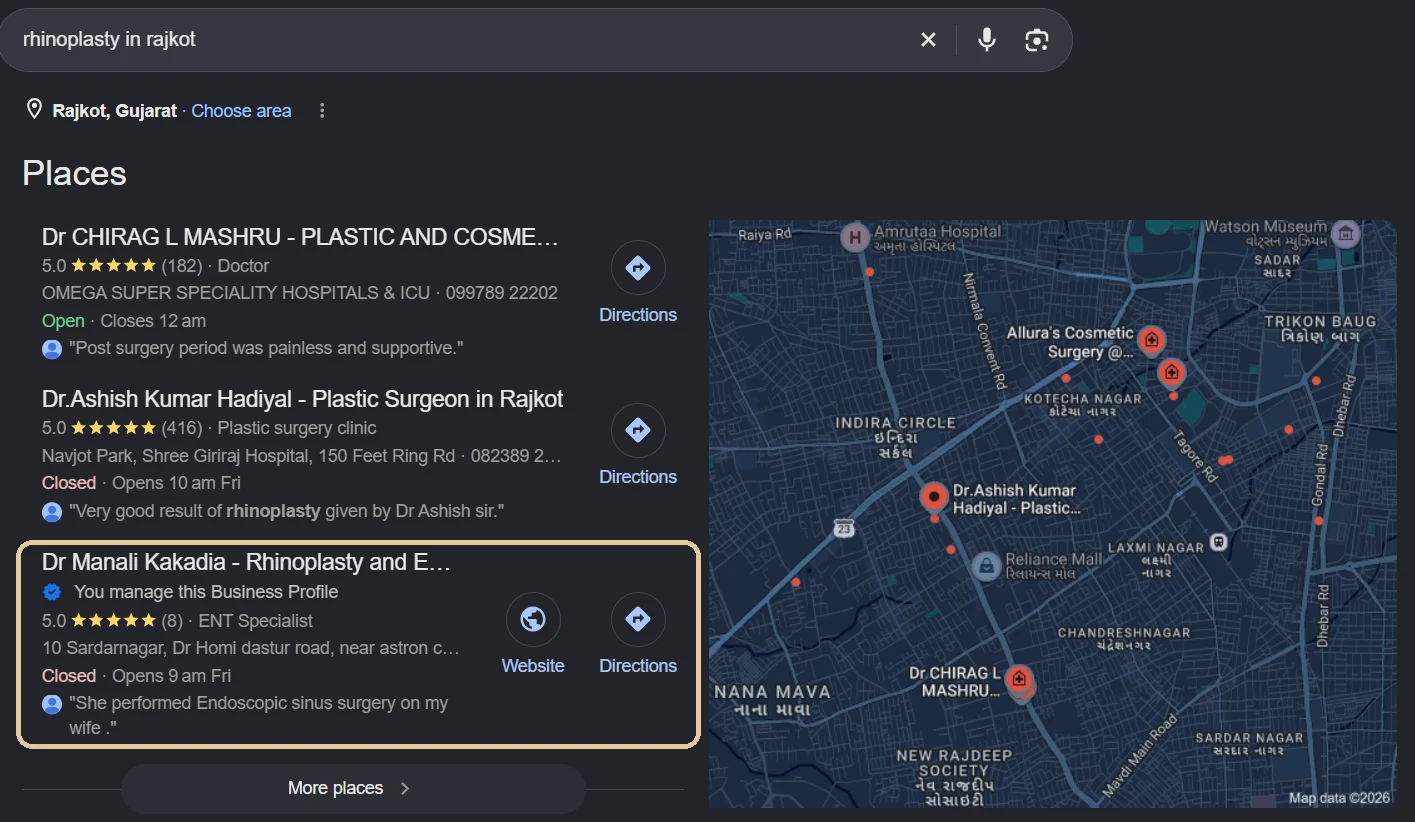The height and width of the screenshot is (822, 1415).
Task: Open the three-dot menu beside Choose area
Action: (x=322, y=111)
